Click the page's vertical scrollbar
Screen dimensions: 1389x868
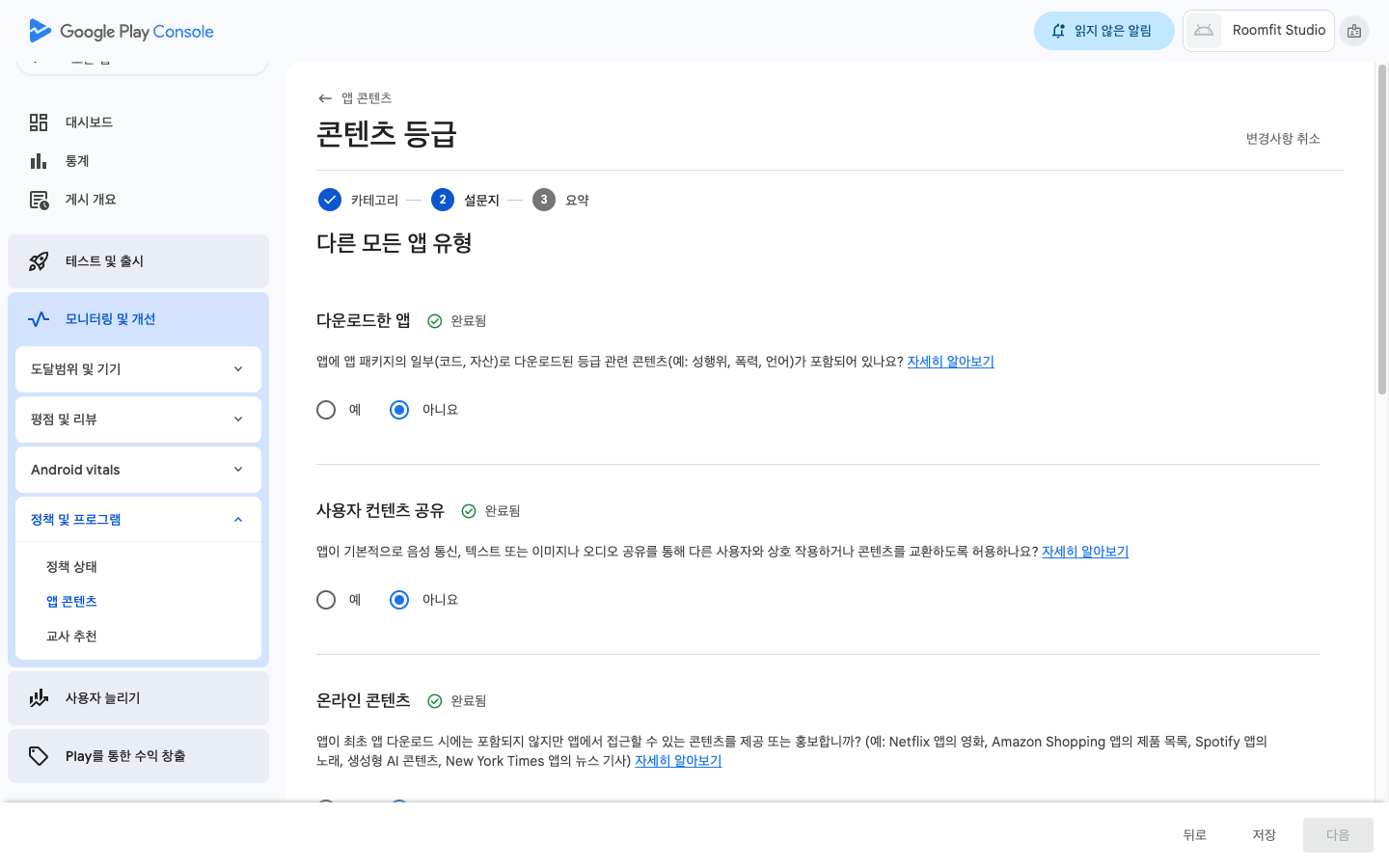pyautogui.click(x=1381, y=231)
